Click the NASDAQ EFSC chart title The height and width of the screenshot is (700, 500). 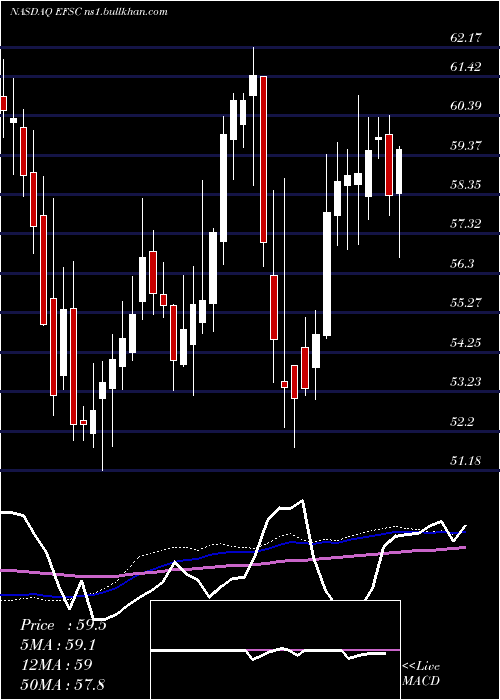[x=88, y=12]
